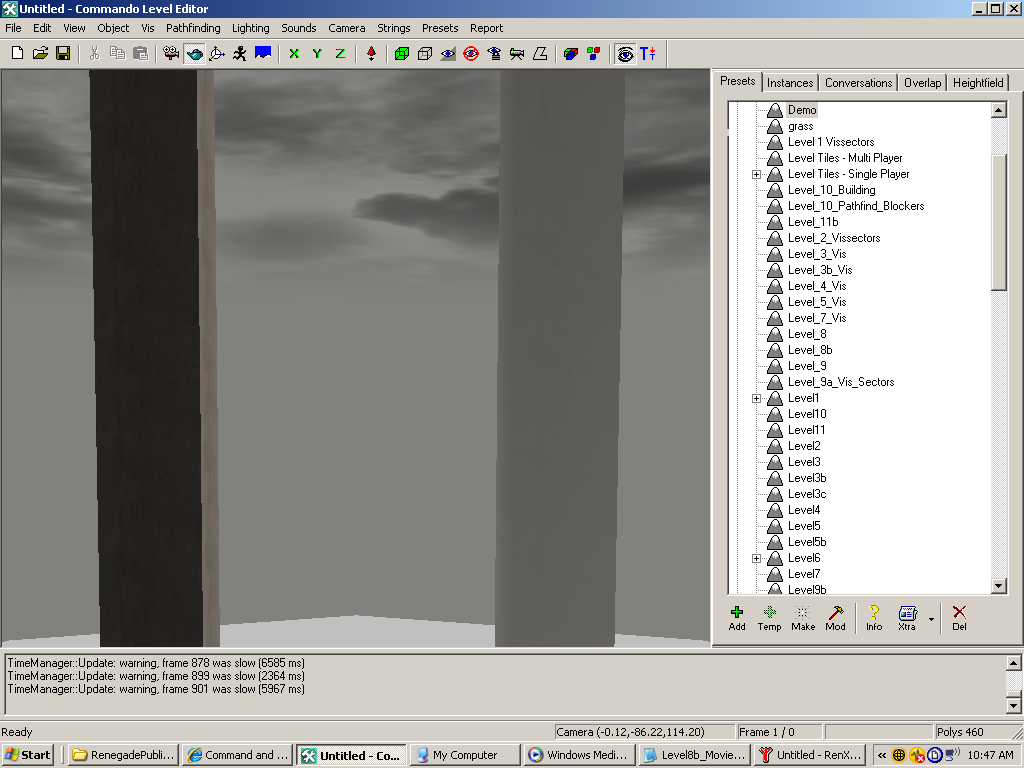This screenshot has height=768, width=1024.
Task: Toggle the Z axis restriction button
Action: [x=340, y=53]
